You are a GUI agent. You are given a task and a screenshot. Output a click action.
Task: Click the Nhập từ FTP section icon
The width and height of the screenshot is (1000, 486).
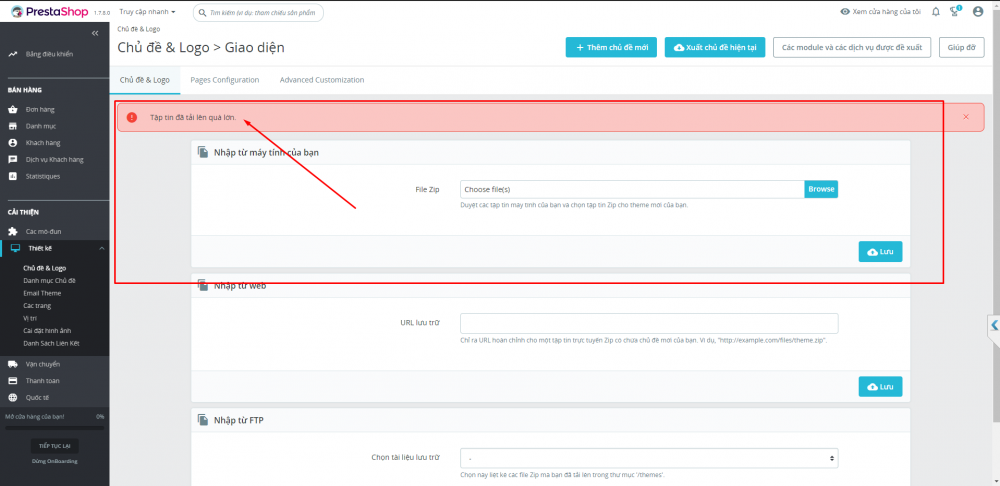(x=202, y=420)
